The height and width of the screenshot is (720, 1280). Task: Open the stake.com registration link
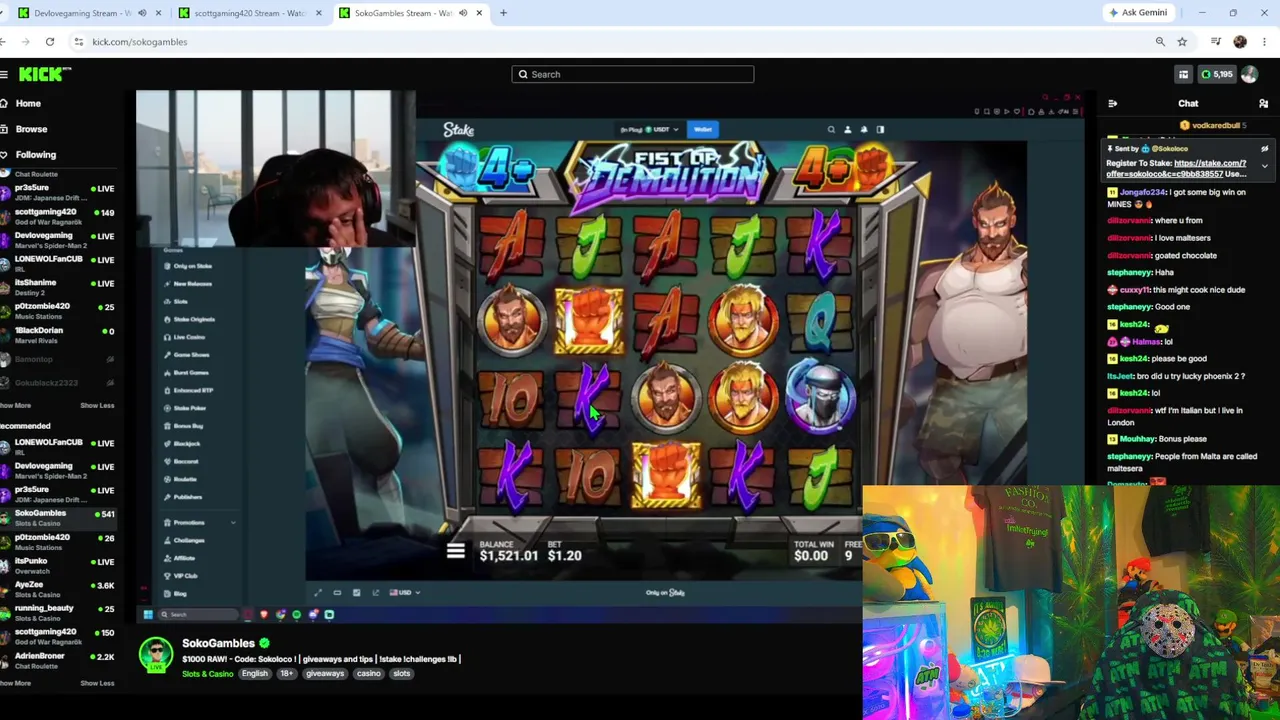pos(1176,168)
